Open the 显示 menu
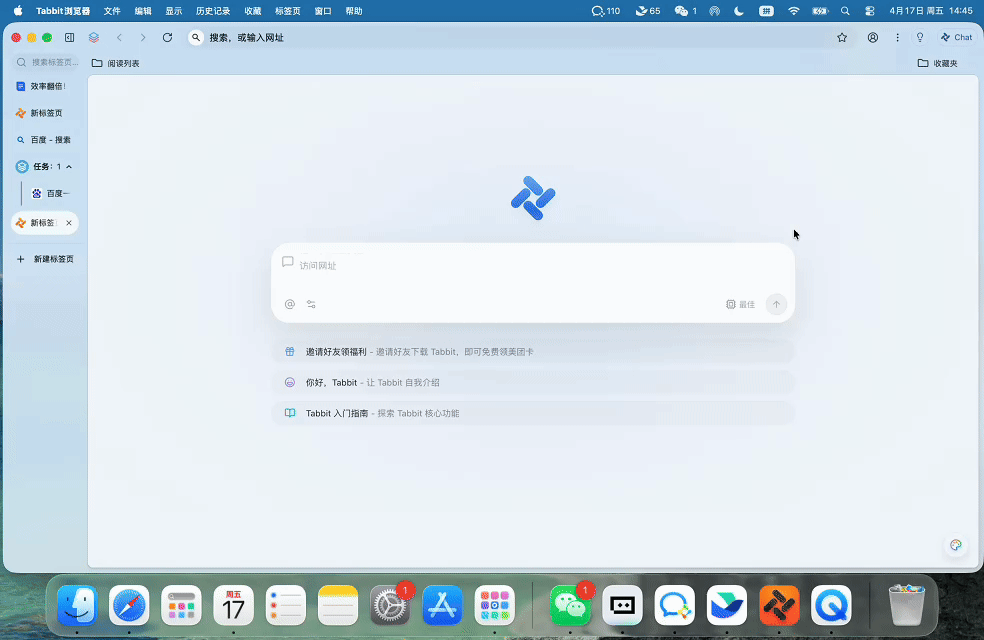The image size is (984, 640). pos(174,11)
